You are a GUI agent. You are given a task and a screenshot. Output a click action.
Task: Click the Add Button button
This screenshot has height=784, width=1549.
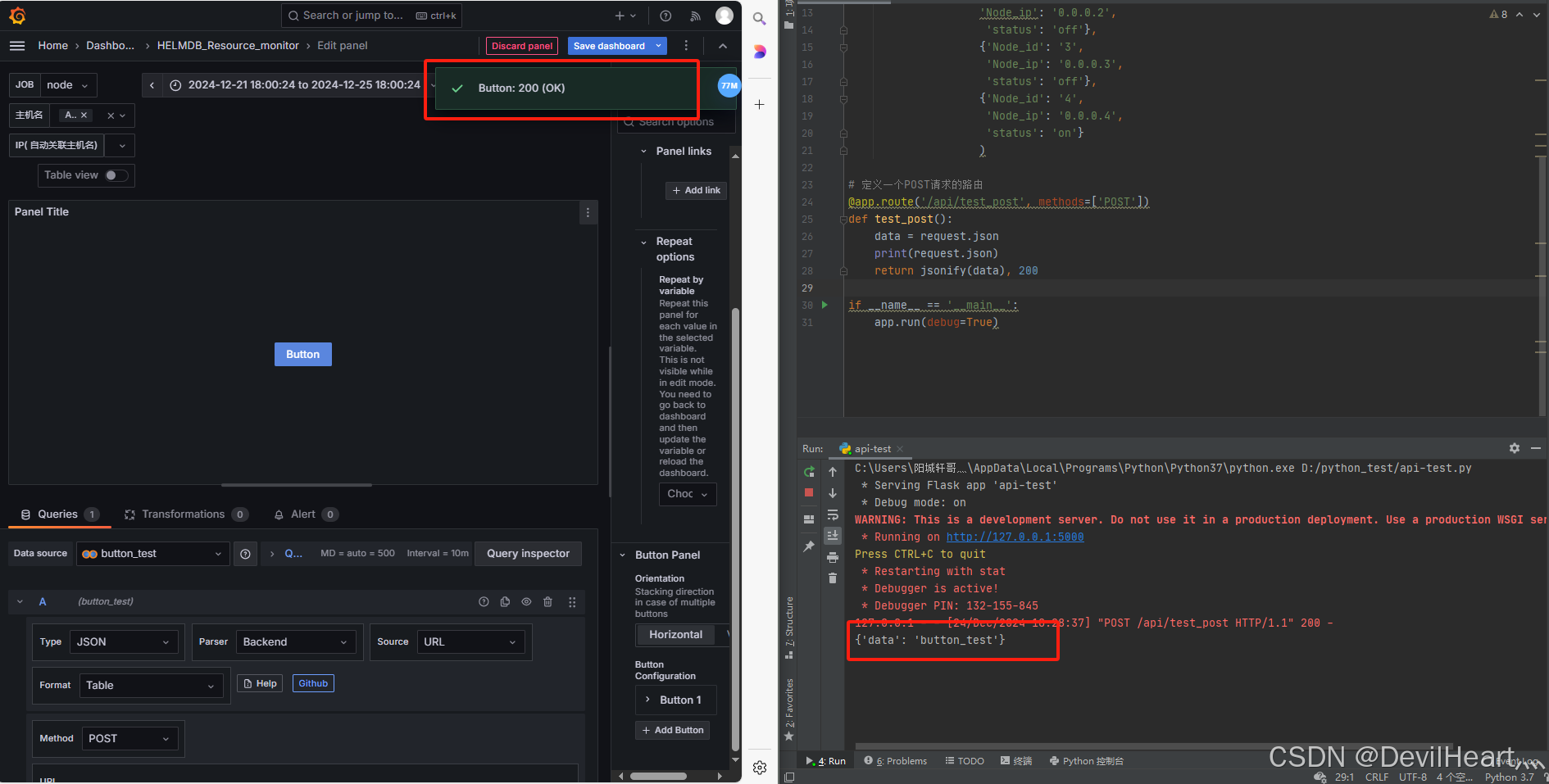tap(673, 730)
